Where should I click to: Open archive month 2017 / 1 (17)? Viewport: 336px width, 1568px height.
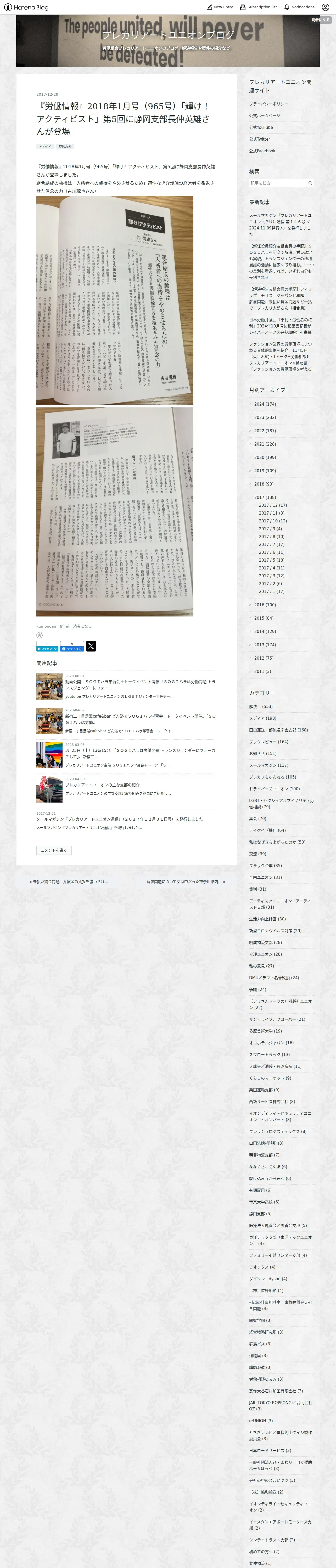coord(271,591)
